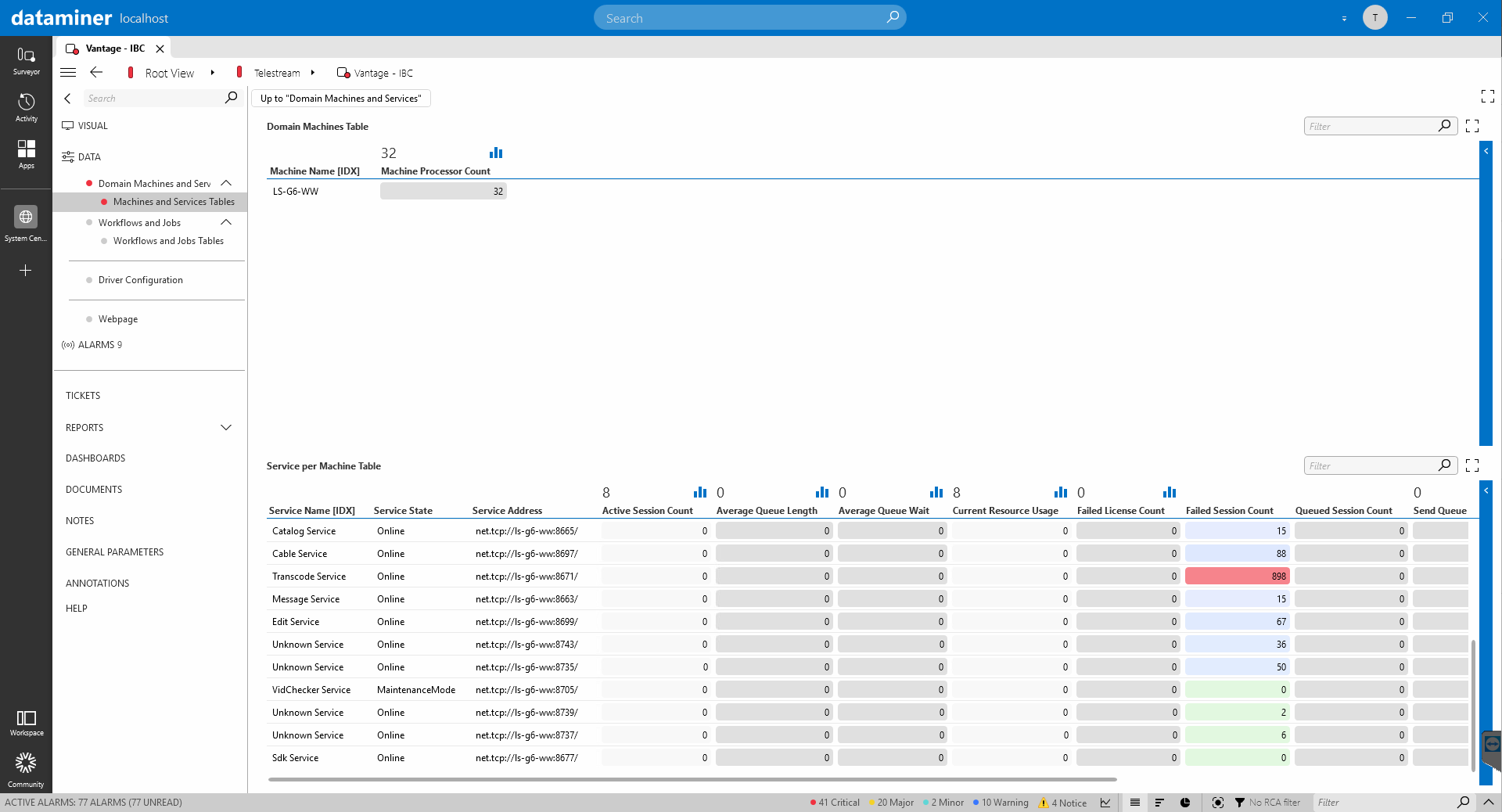
Task: Maximize the Service per Machine Table
Action: (1472, 465)
